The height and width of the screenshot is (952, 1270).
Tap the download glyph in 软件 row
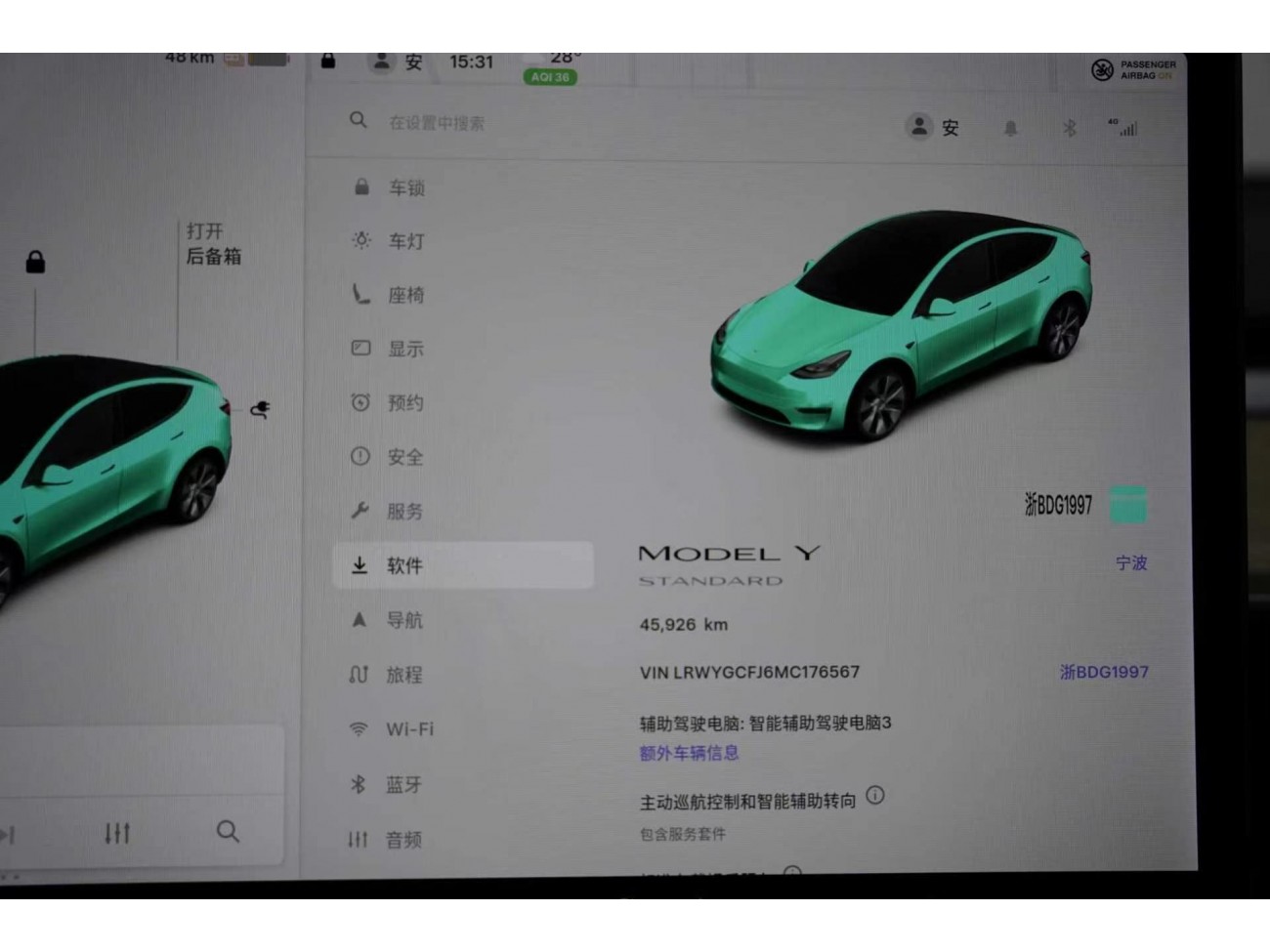point(360,564)
